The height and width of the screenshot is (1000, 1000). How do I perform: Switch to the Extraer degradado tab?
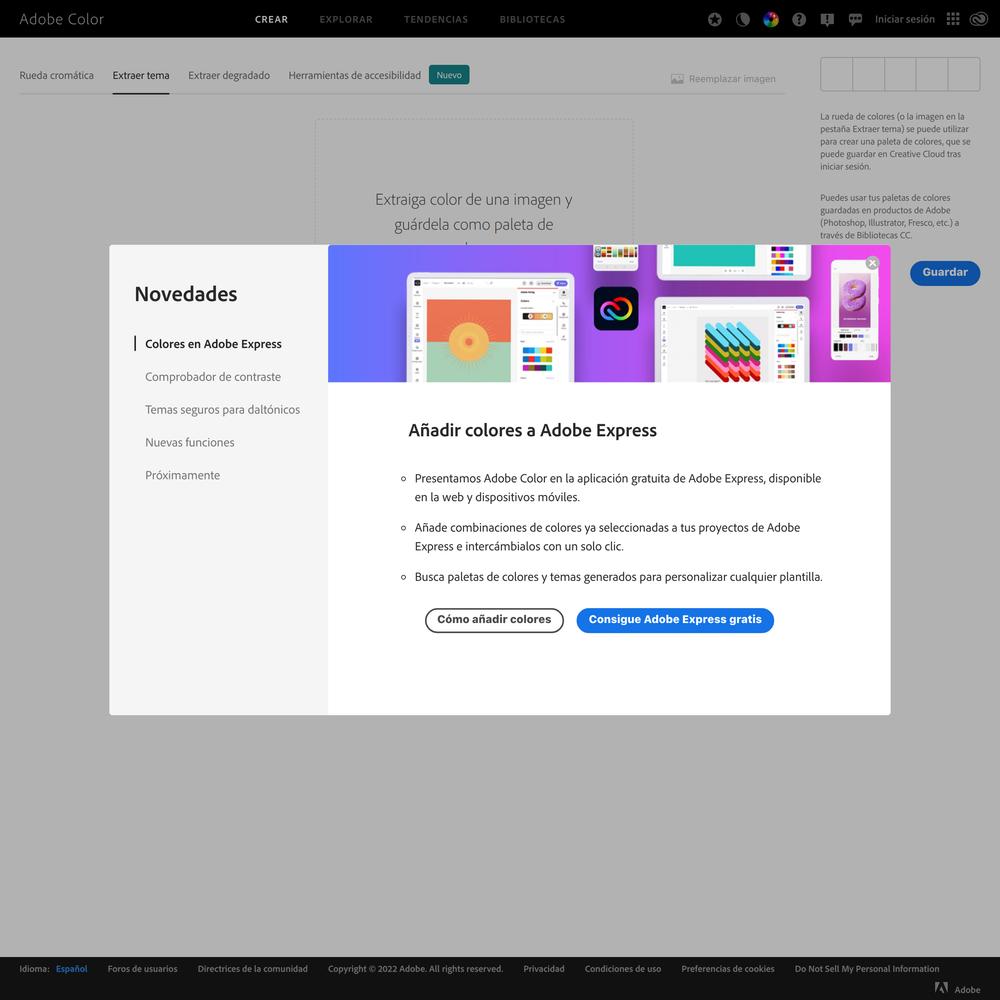coord(229,75)
